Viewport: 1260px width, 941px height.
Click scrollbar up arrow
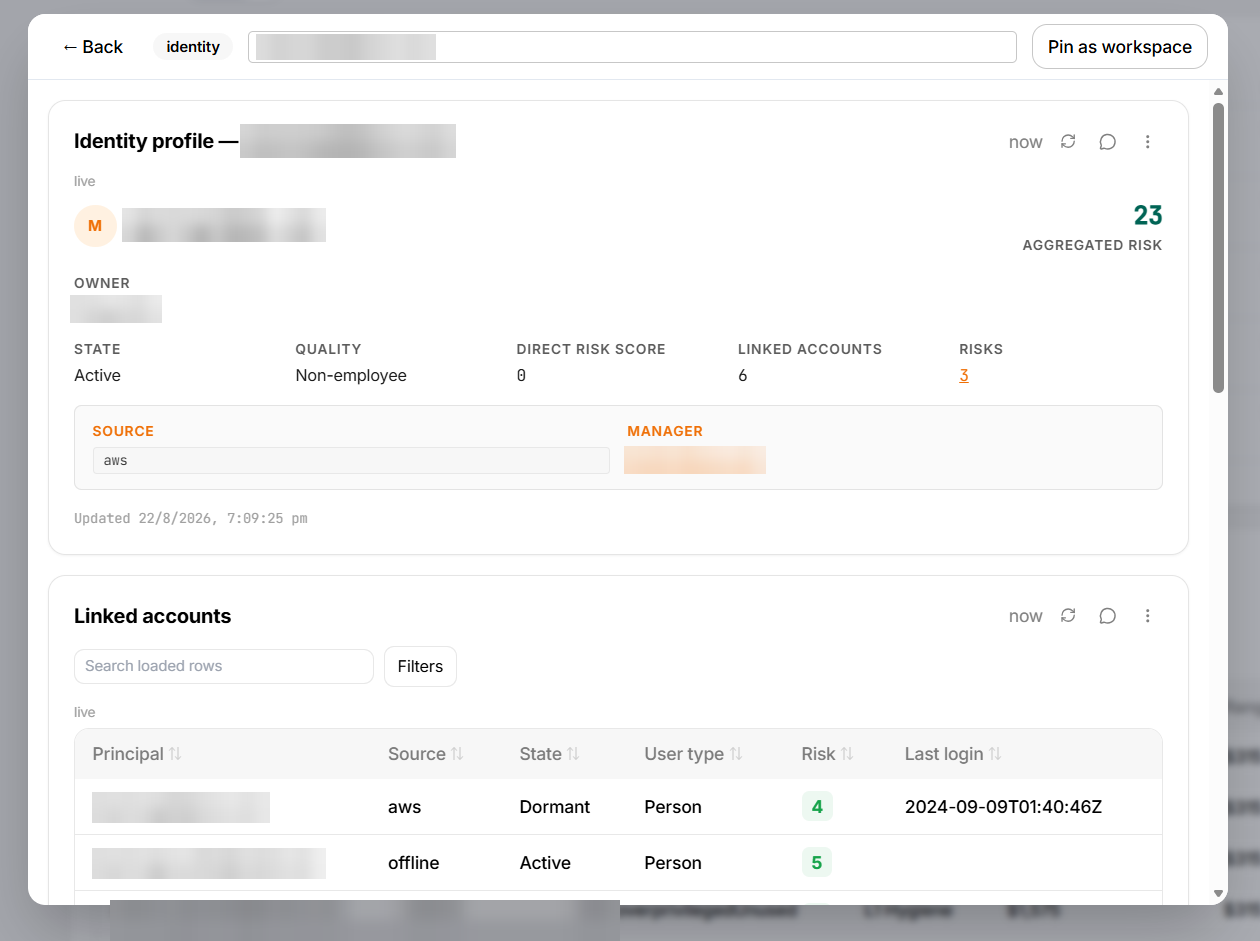pyautogui.click(x=1218, y=92)
